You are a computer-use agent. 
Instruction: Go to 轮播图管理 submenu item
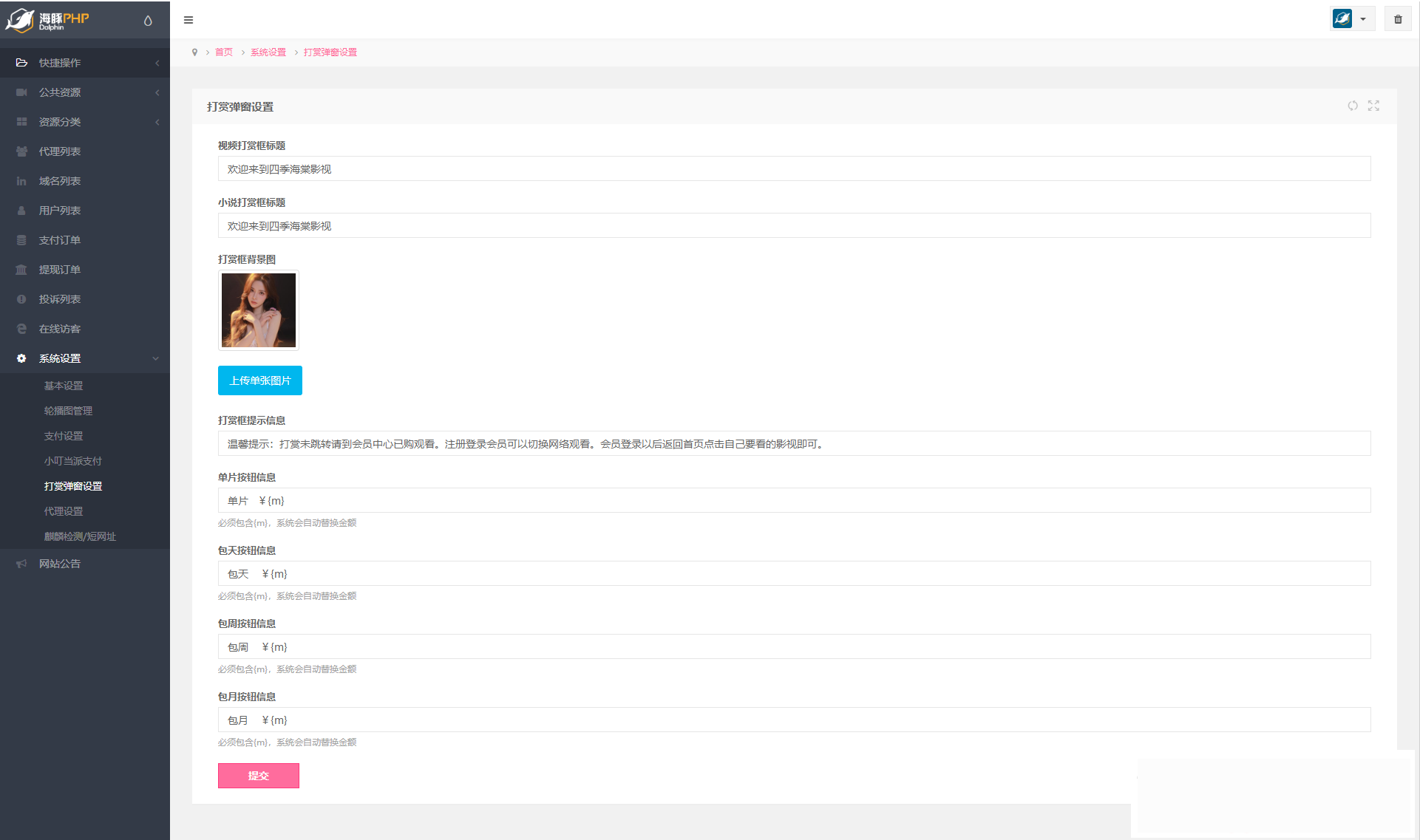coord(68,411)
